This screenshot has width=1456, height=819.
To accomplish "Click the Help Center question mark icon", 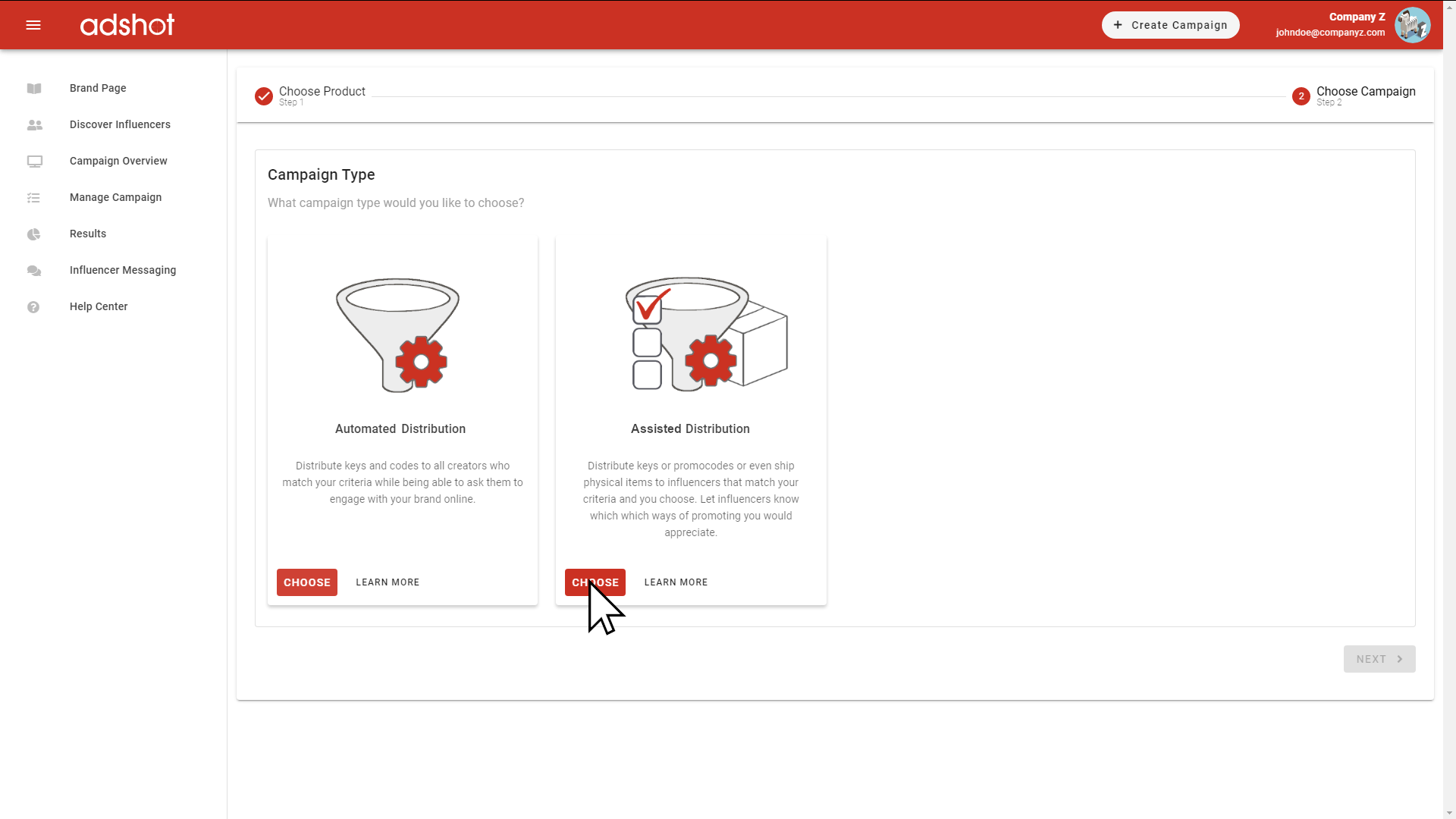I will 33,307.
